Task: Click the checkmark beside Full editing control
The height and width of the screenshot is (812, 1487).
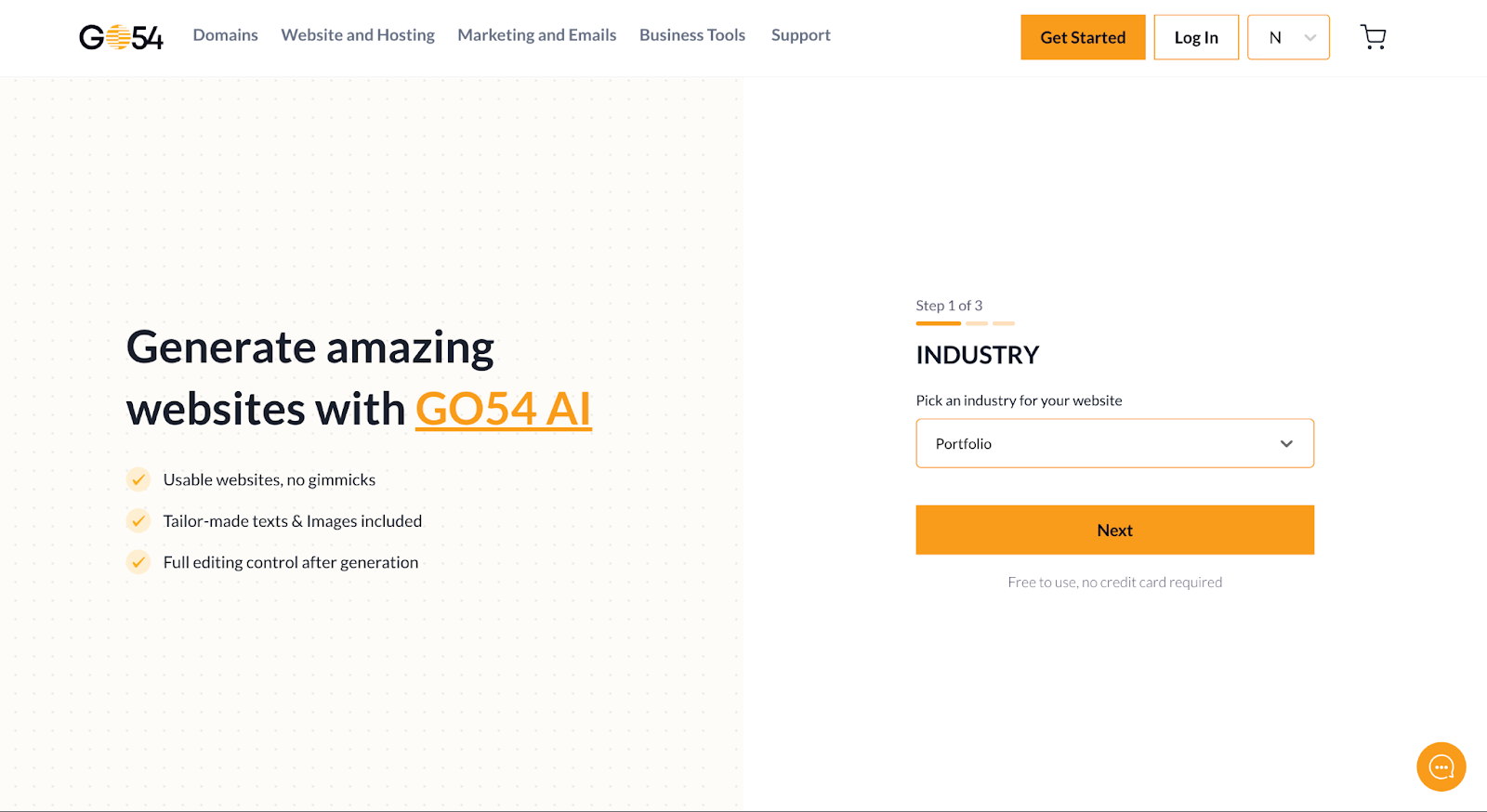Action: pos(138,561)
